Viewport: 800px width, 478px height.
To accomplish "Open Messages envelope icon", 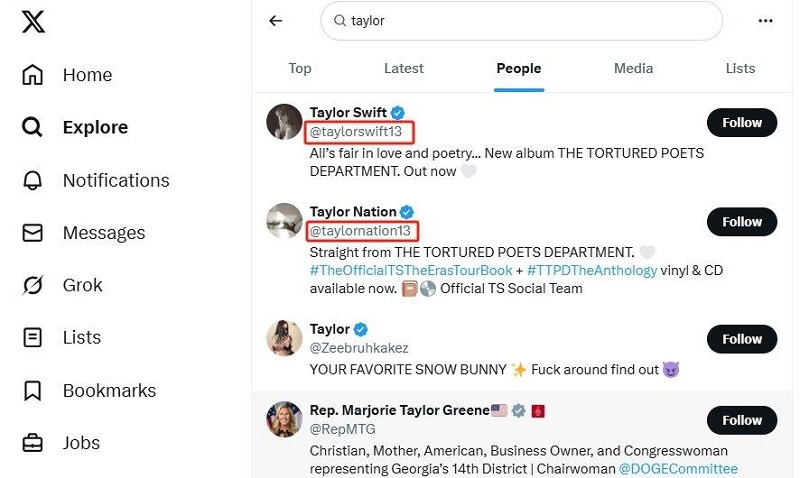I will click(33, 233).
